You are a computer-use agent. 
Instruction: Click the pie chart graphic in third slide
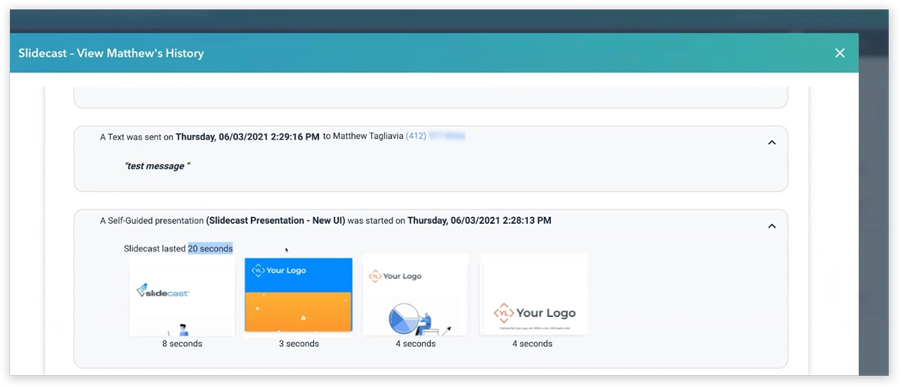pos(405,319)
